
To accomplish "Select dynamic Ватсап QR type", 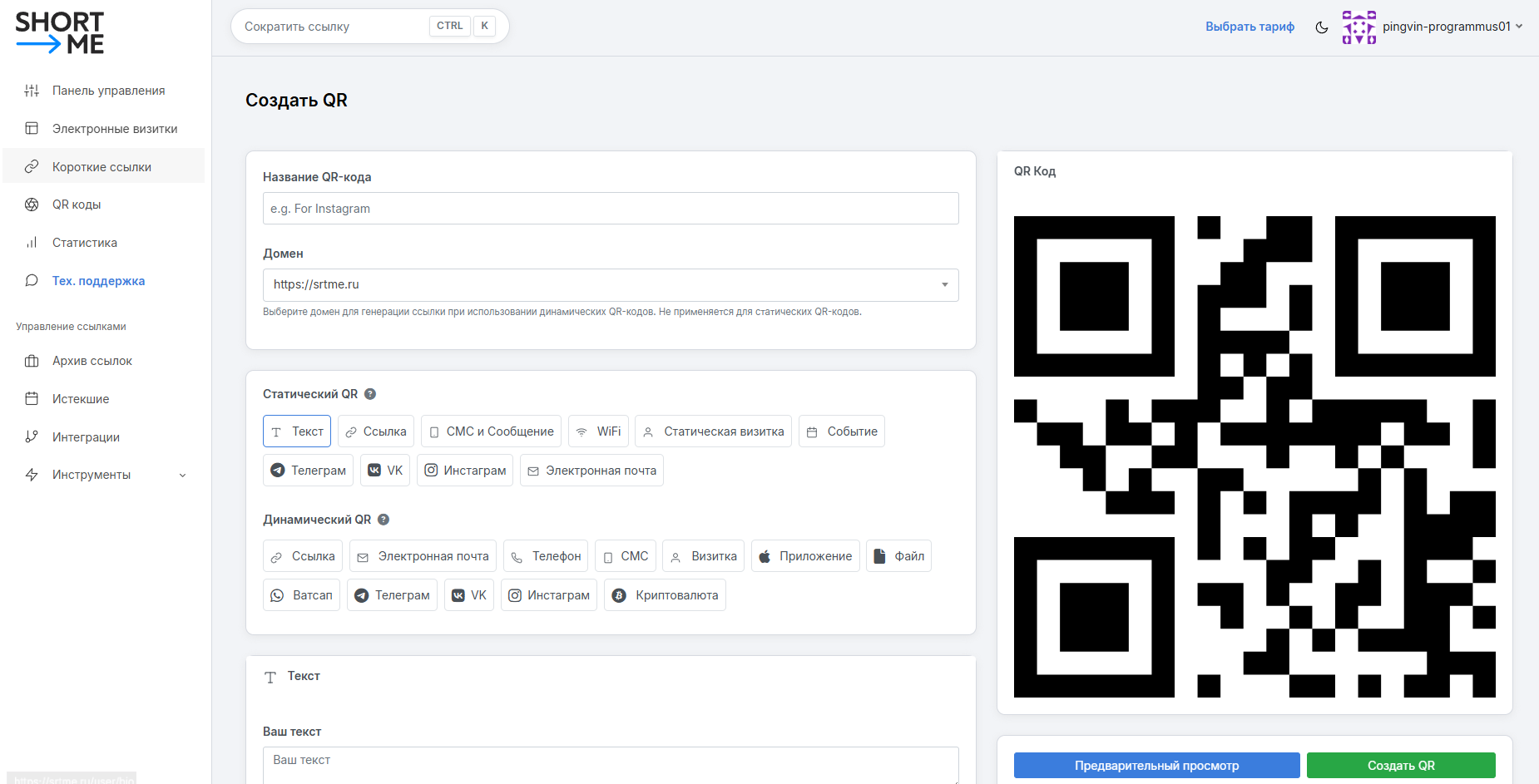I will pos(302,595).
